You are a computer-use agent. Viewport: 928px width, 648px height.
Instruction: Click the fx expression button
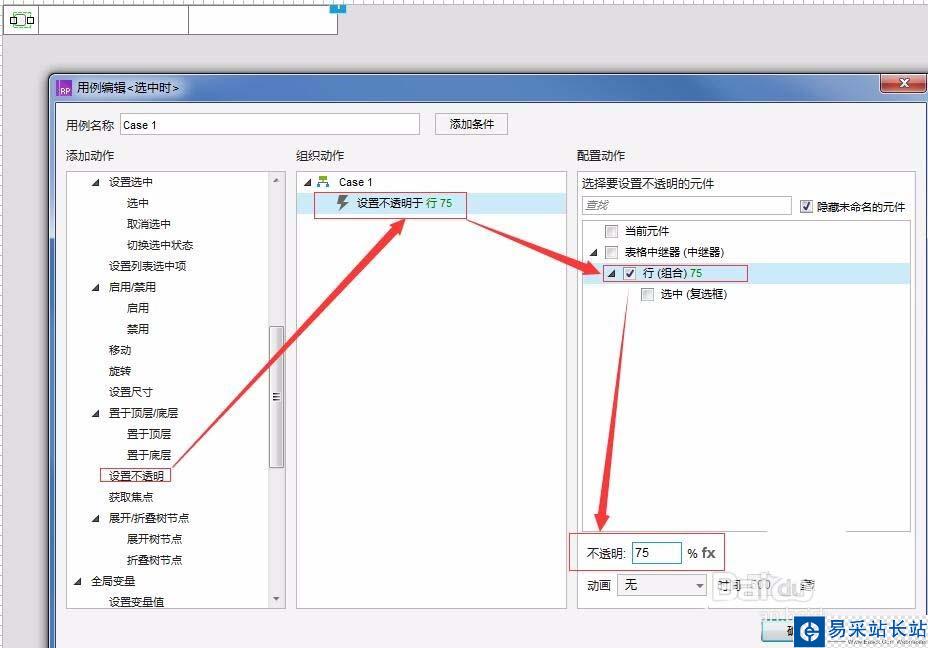[708, 553]
